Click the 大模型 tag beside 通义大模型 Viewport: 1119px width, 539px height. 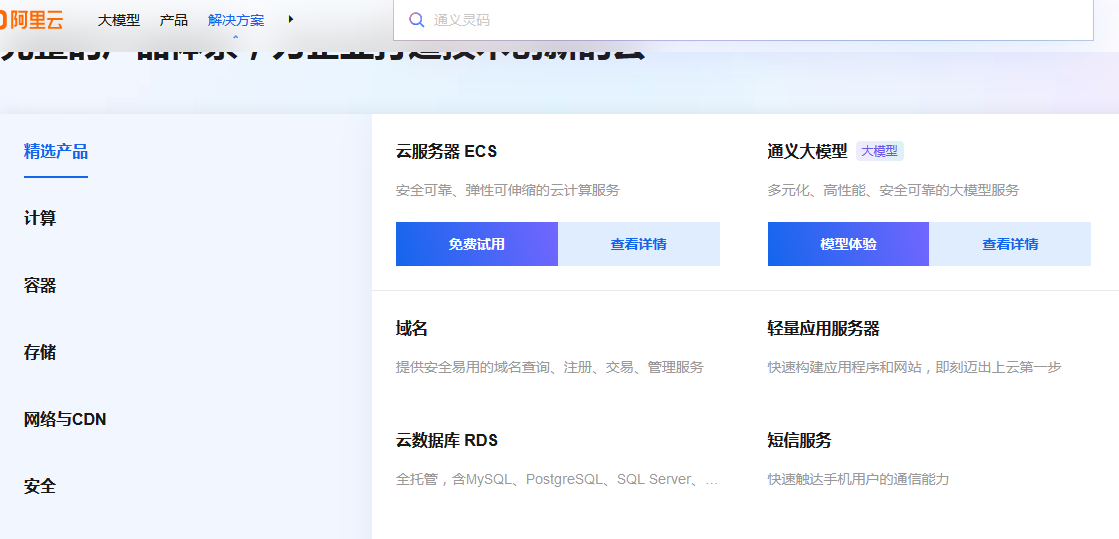tap(879, 151)
